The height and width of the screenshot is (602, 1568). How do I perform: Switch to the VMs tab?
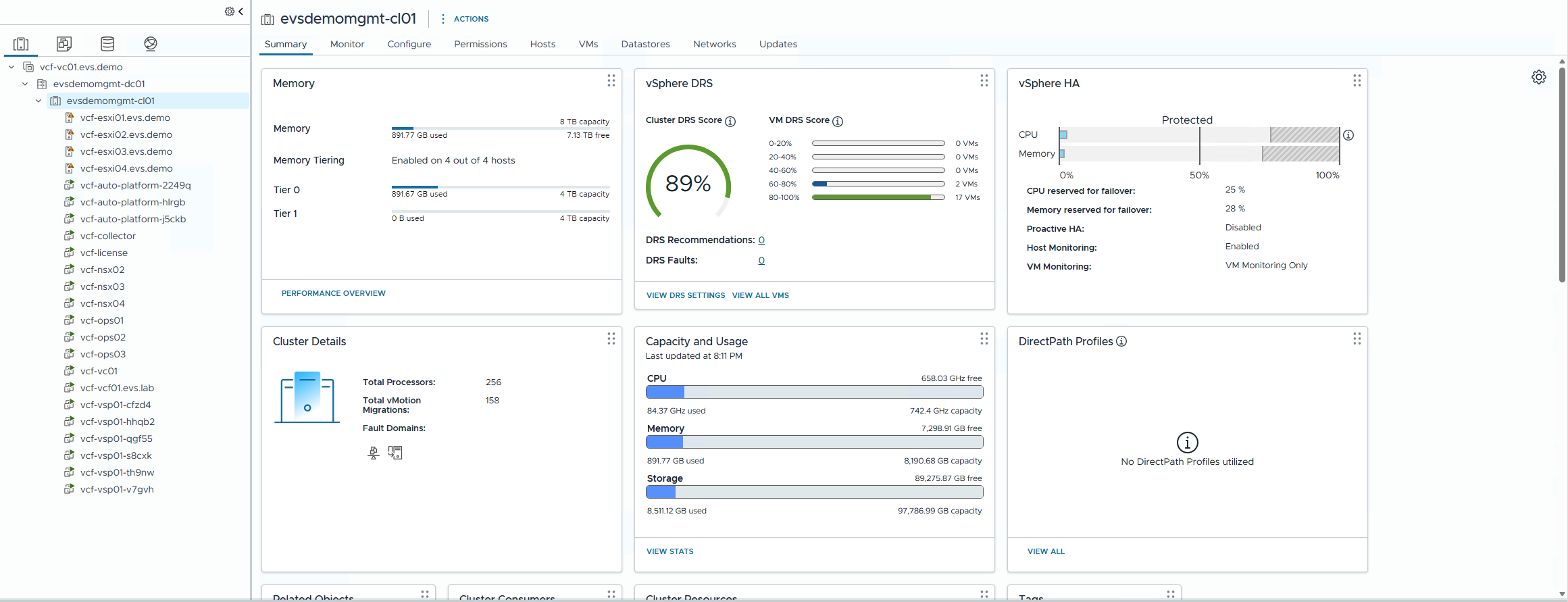(x=588, y=44)
